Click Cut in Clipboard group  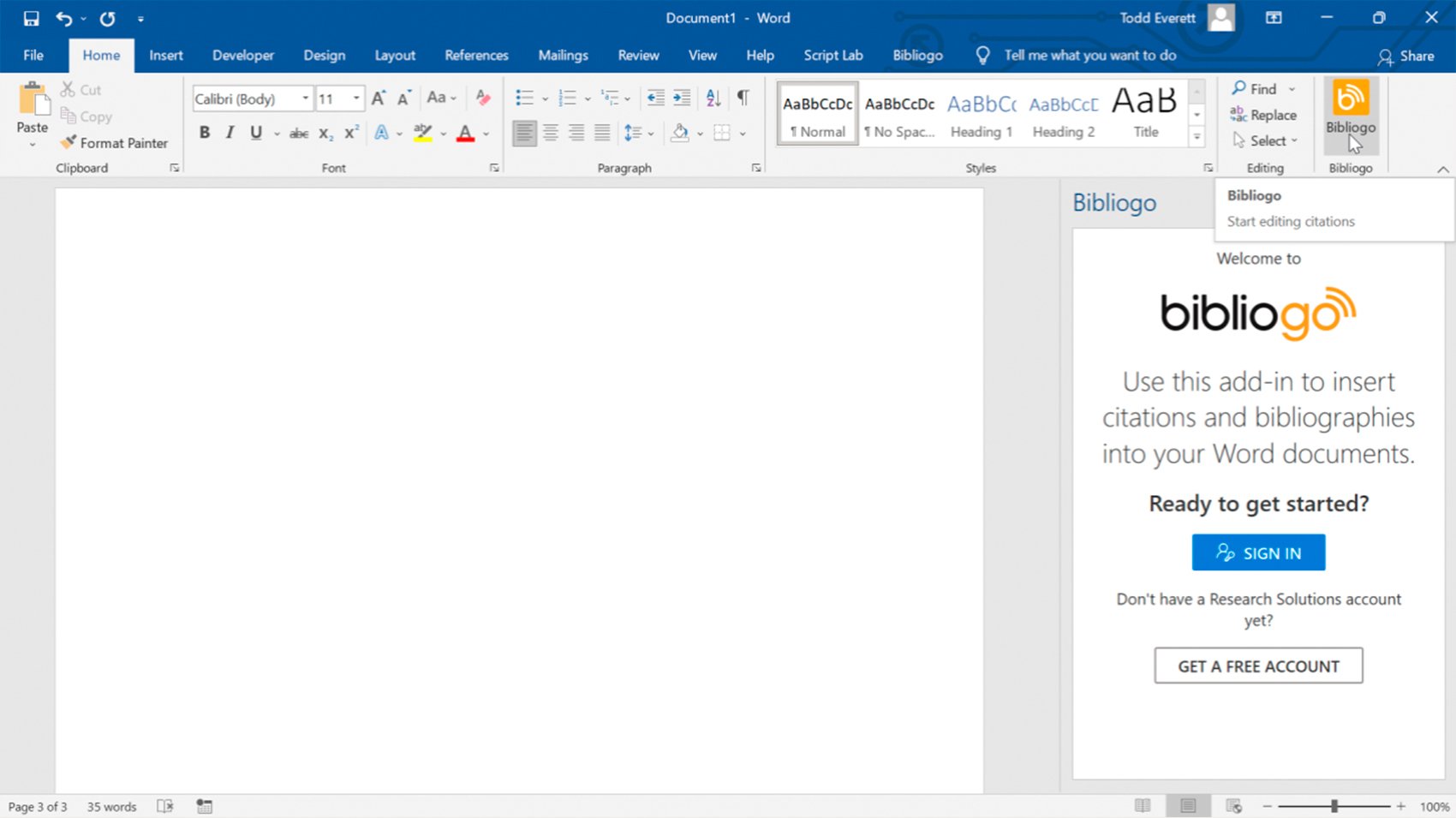pos(81,90)
